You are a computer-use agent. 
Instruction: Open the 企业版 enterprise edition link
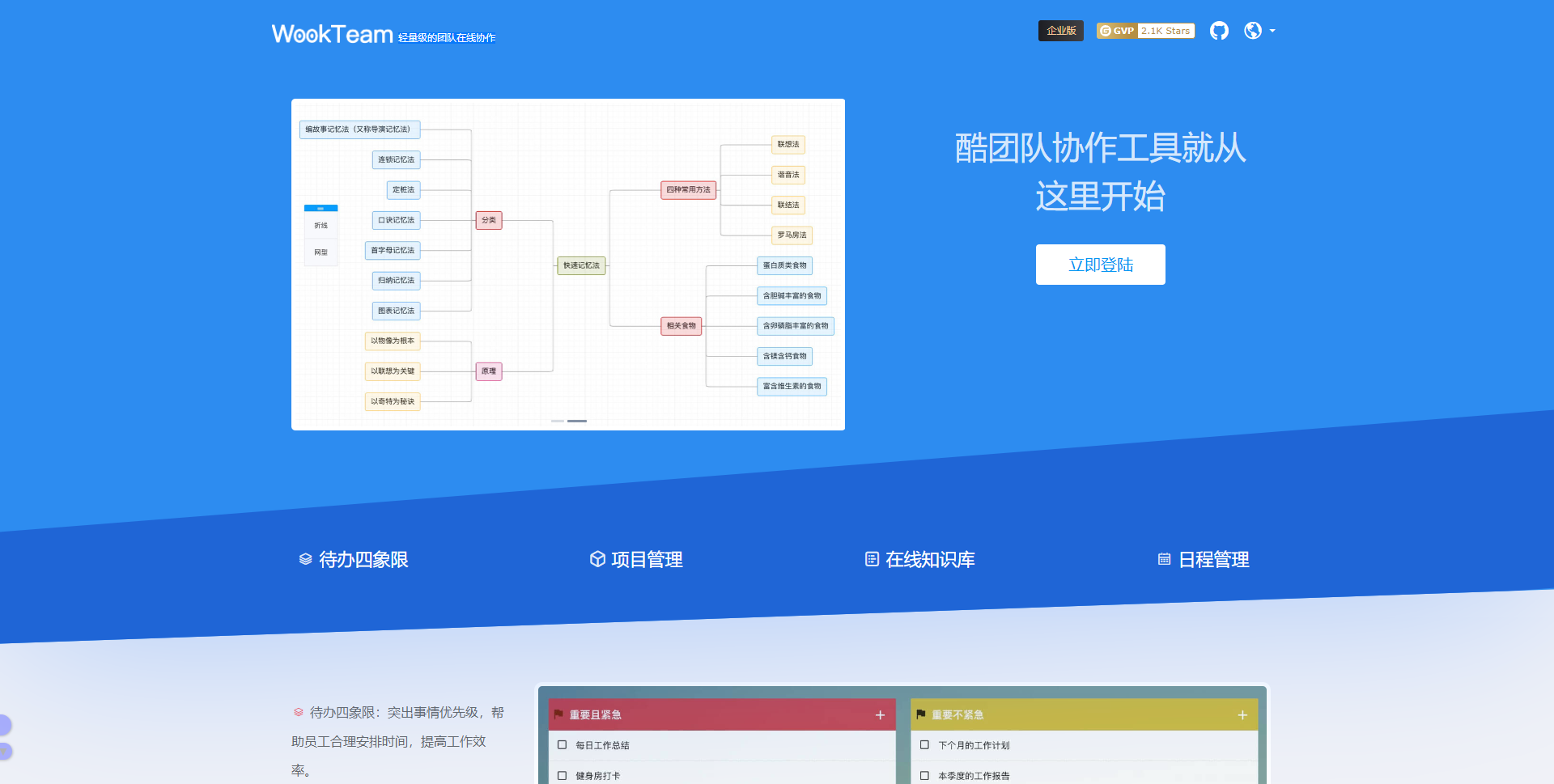tap(1060, 31)
